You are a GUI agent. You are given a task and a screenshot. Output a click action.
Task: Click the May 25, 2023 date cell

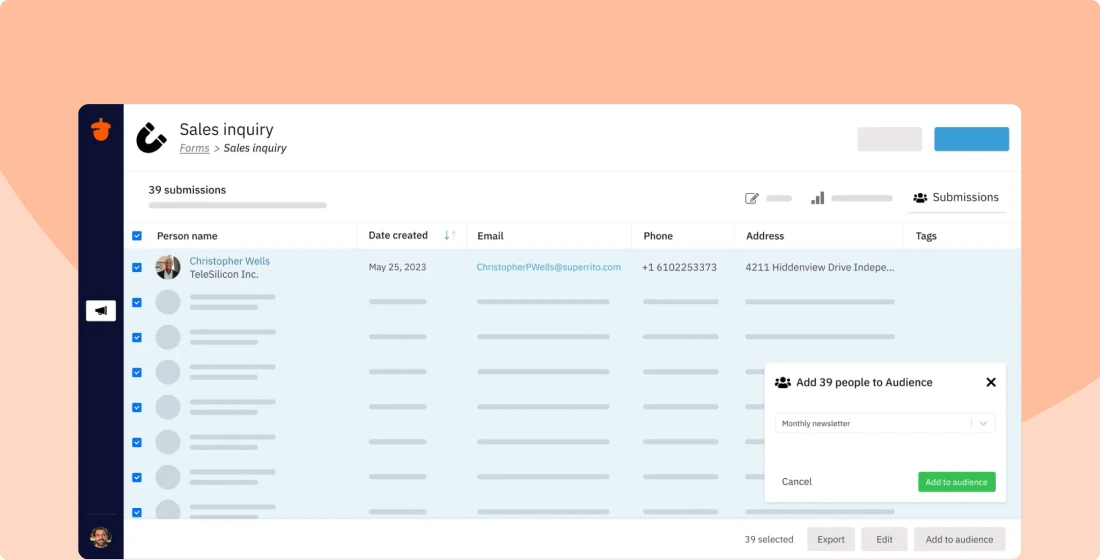[397, 267]
